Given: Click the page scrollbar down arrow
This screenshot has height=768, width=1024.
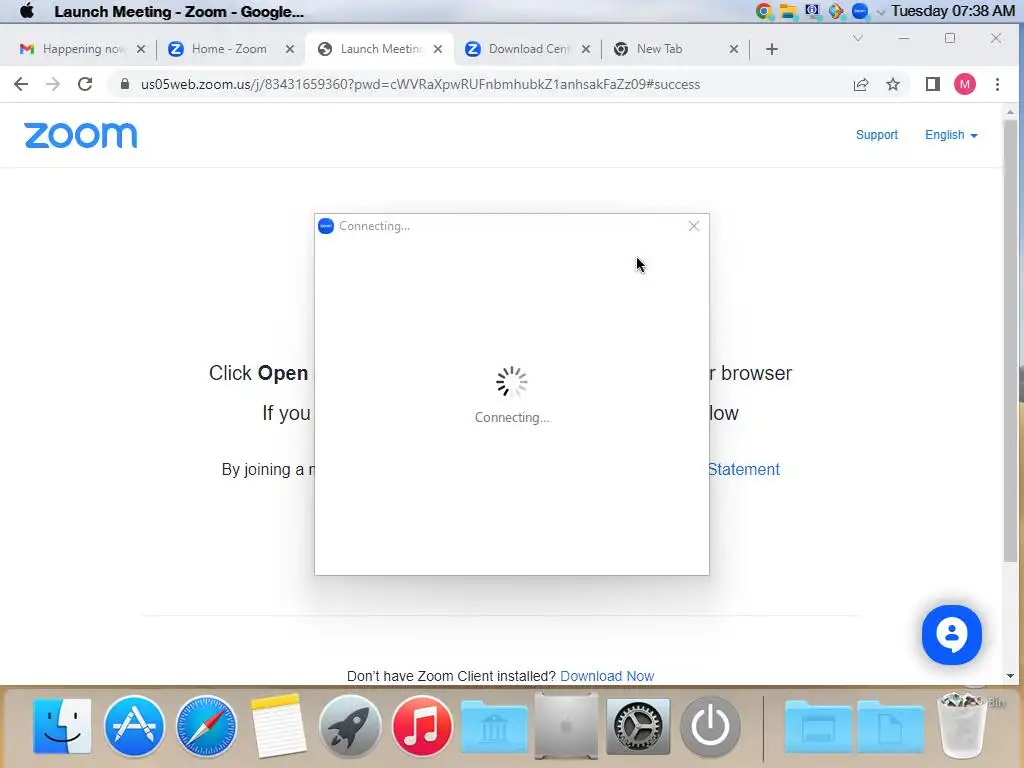Looking at the screenshot, I should (x=1010, y=677).
